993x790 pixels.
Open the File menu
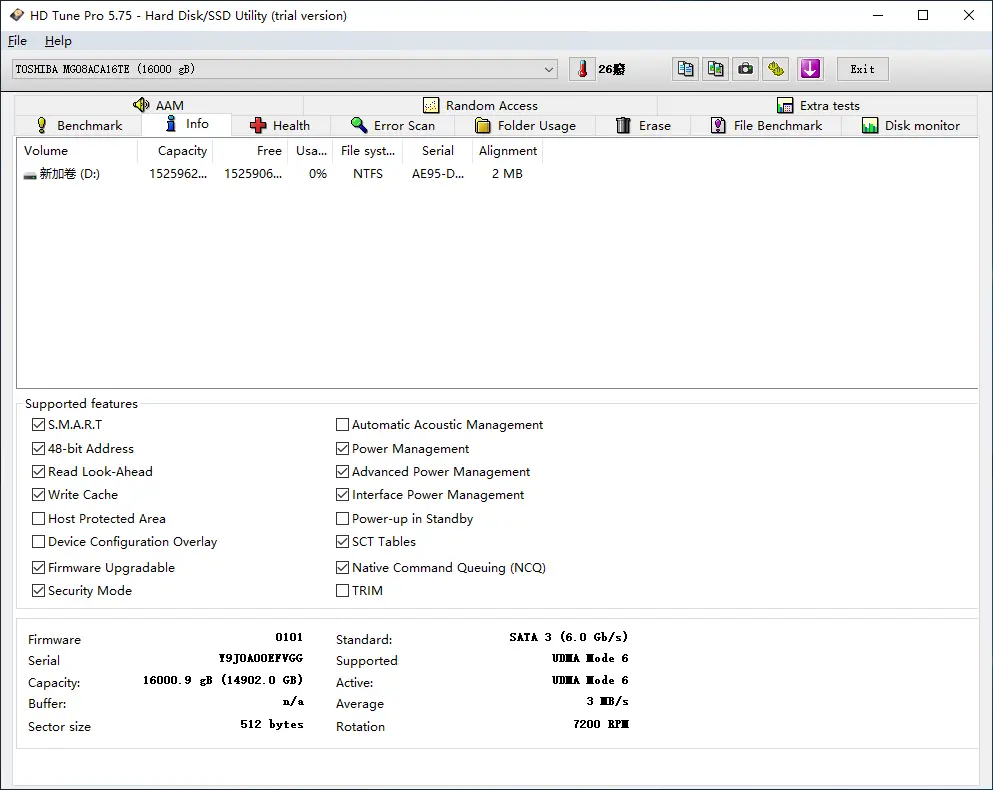pos(17,41)
